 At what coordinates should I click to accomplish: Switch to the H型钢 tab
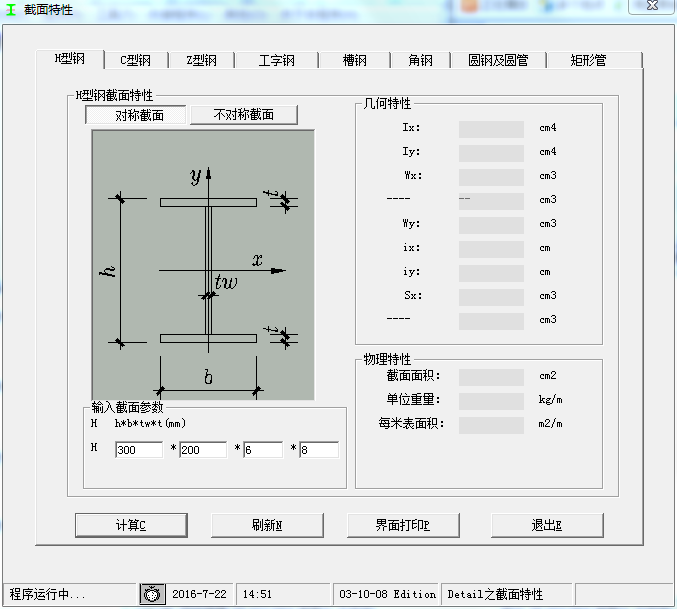70,59
